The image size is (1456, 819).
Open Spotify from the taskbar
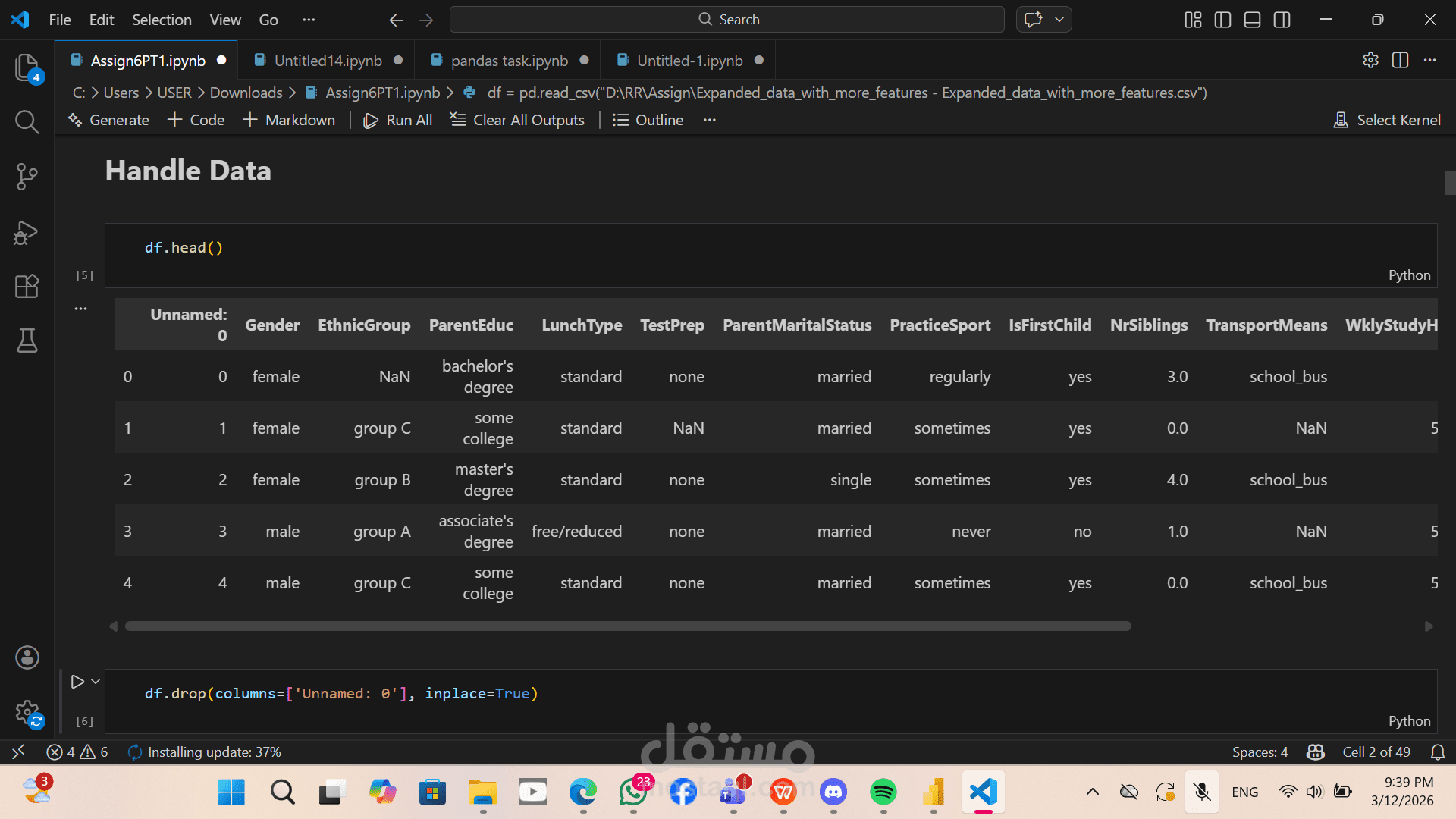tap(883, 792)
